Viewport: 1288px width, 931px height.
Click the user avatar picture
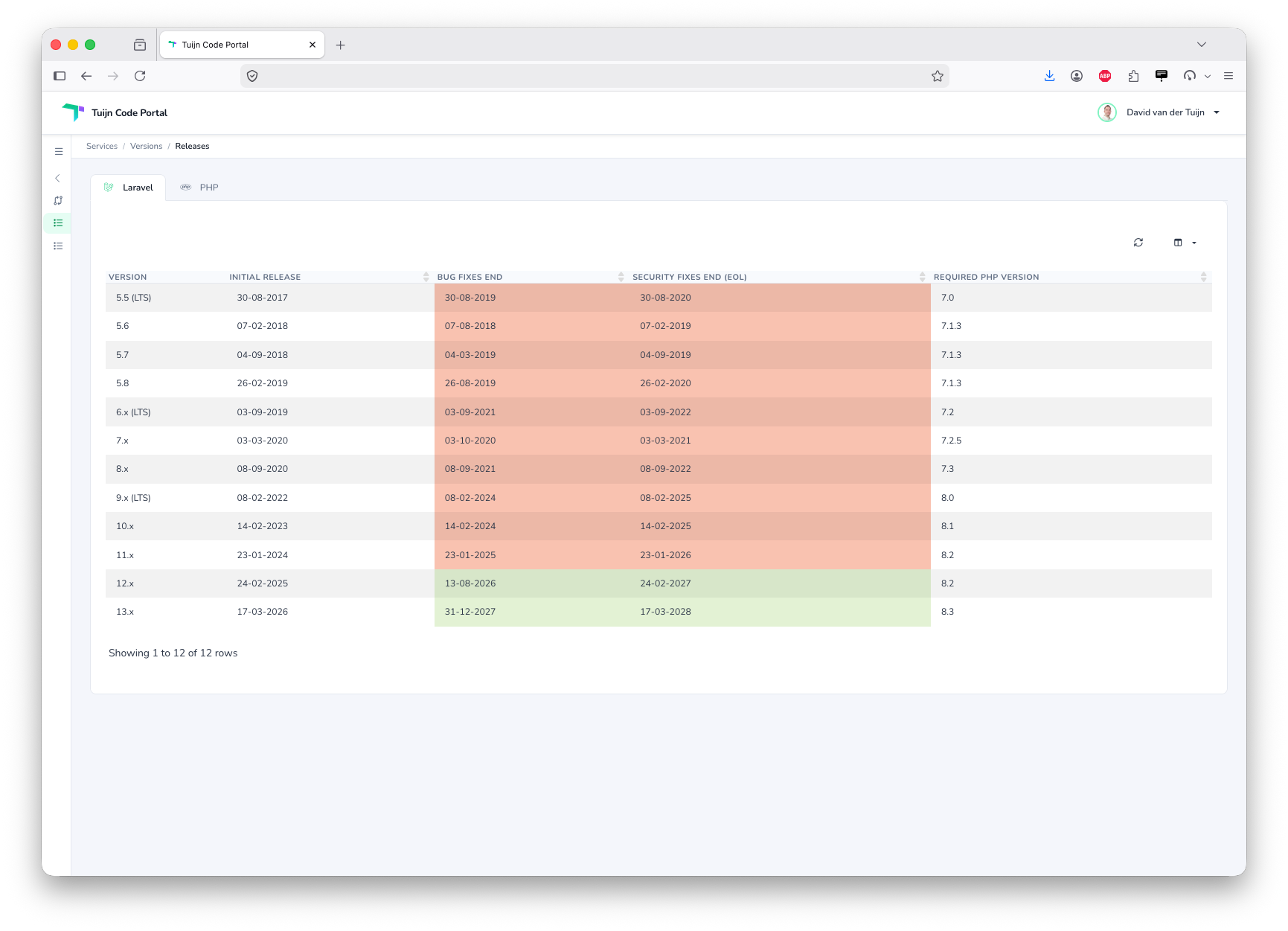point(1107,112)
